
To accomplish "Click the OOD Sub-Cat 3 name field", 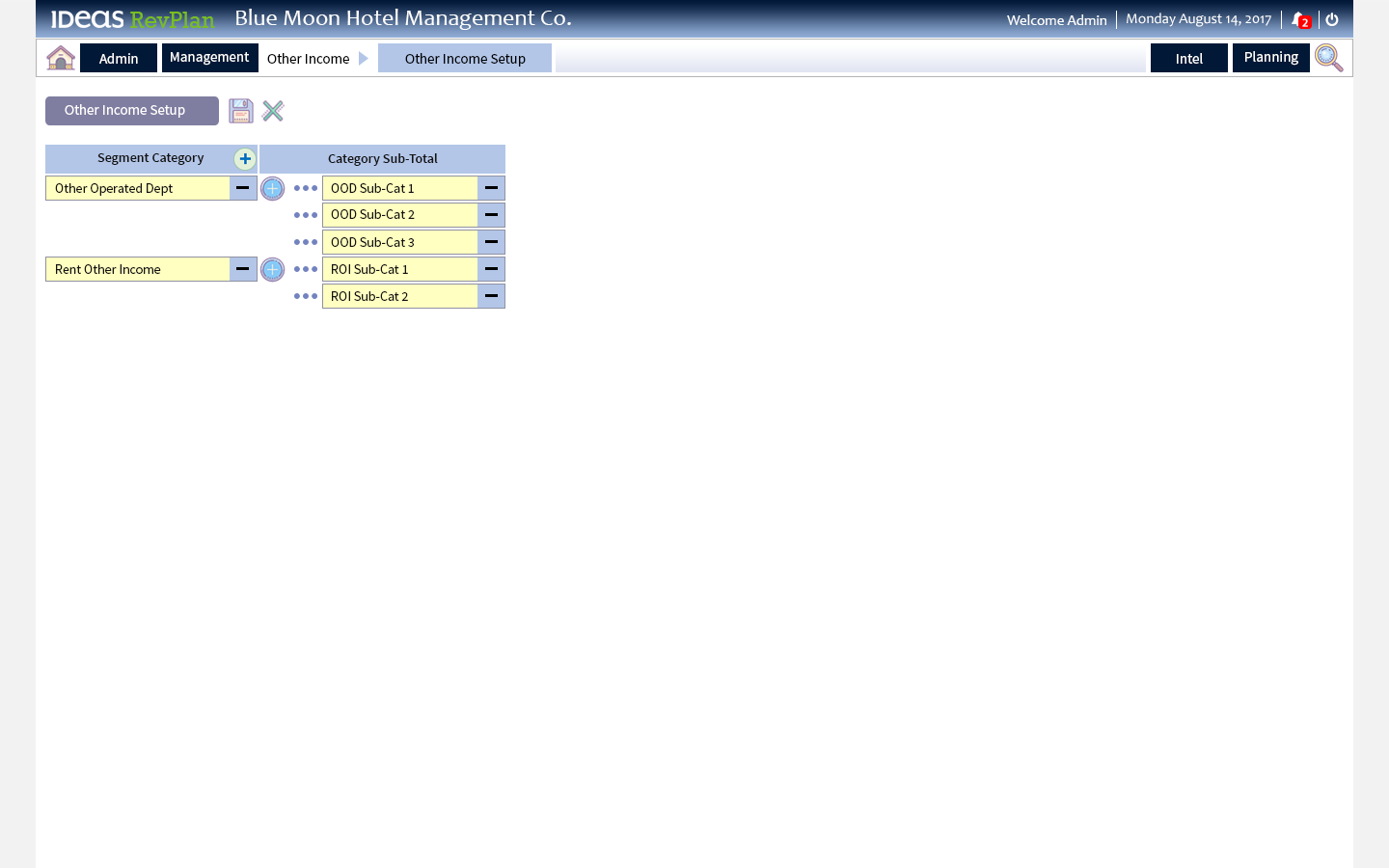I will click(400, 242).
